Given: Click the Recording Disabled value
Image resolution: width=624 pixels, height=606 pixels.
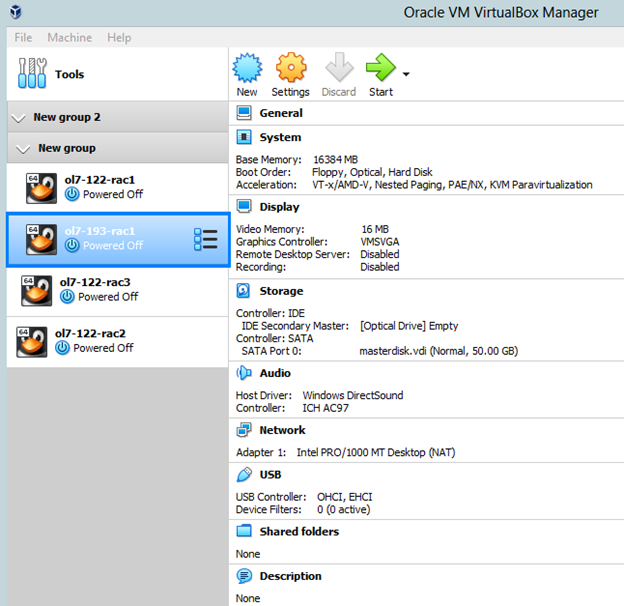Looking at the screenshot, I should 380,267.
